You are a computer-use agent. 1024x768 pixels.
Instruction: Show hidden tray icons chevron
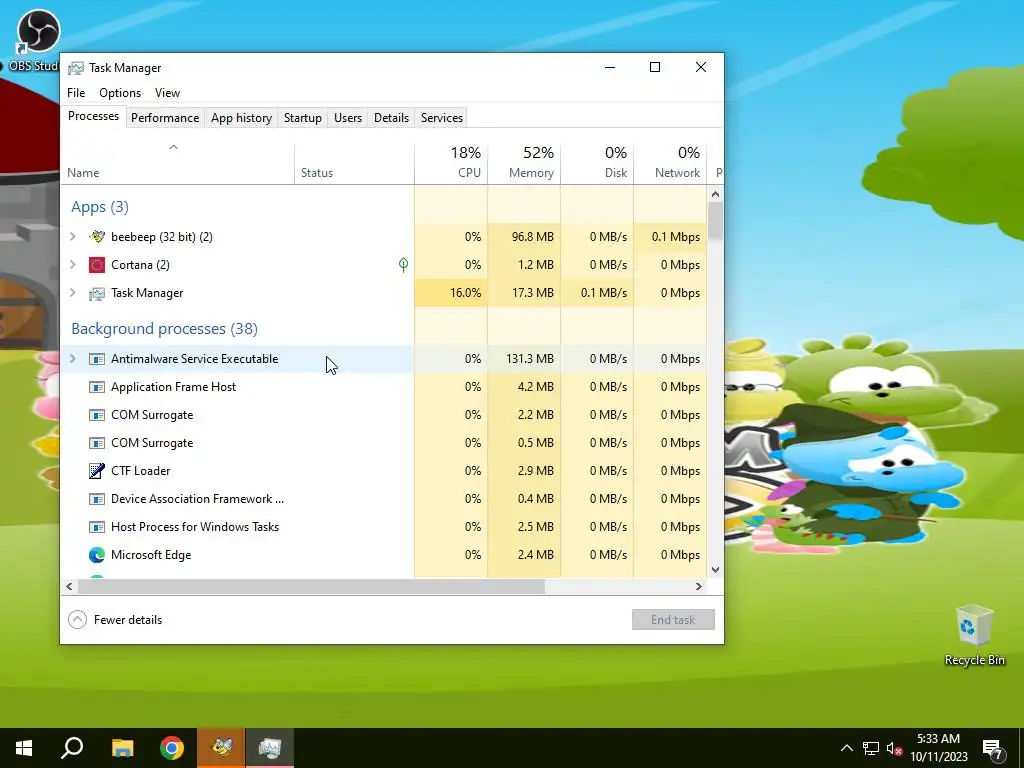pos(846,748)
